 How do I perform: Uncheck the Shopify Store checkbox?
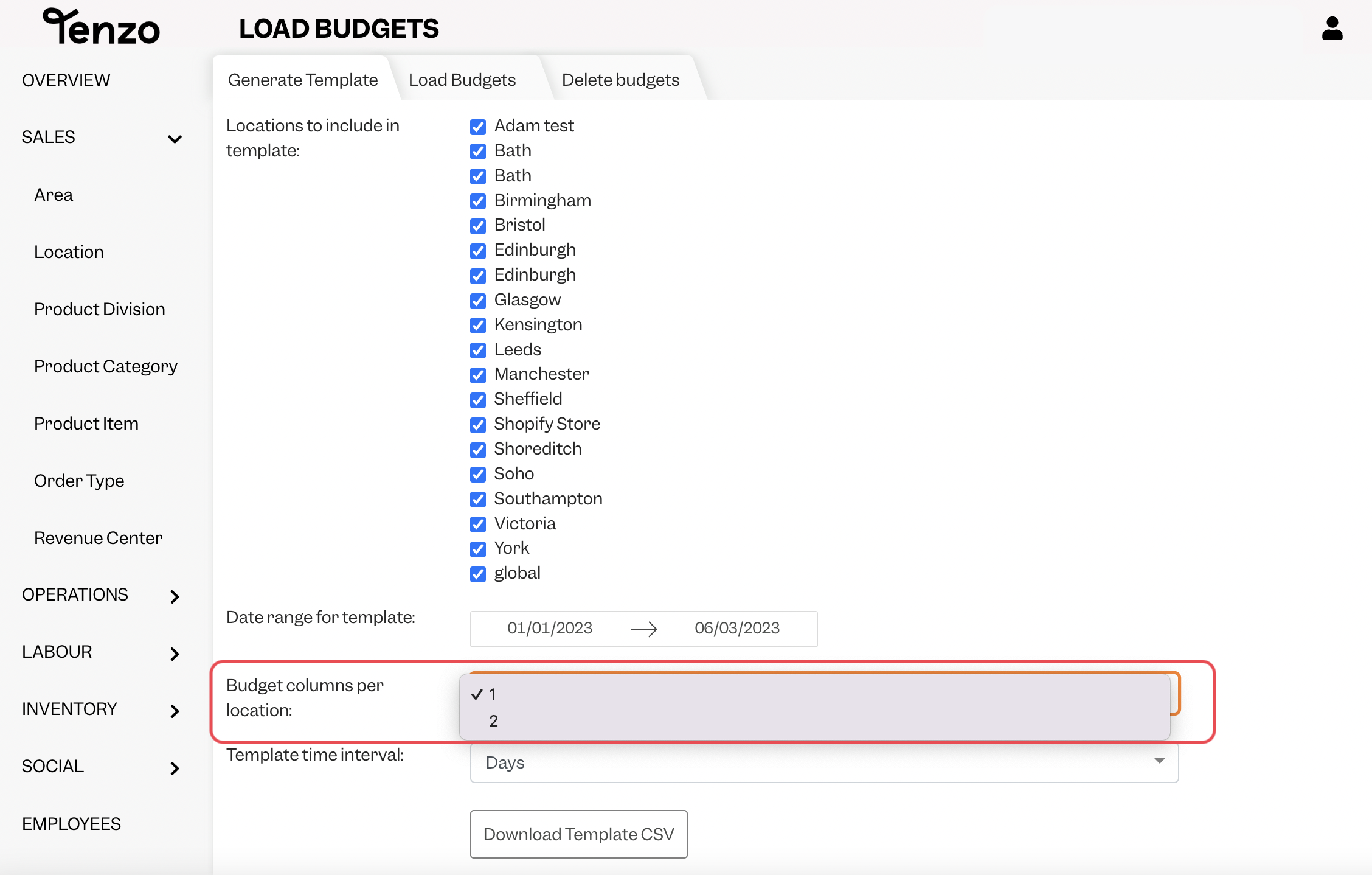pyautogui.click(x=478, y=425)
